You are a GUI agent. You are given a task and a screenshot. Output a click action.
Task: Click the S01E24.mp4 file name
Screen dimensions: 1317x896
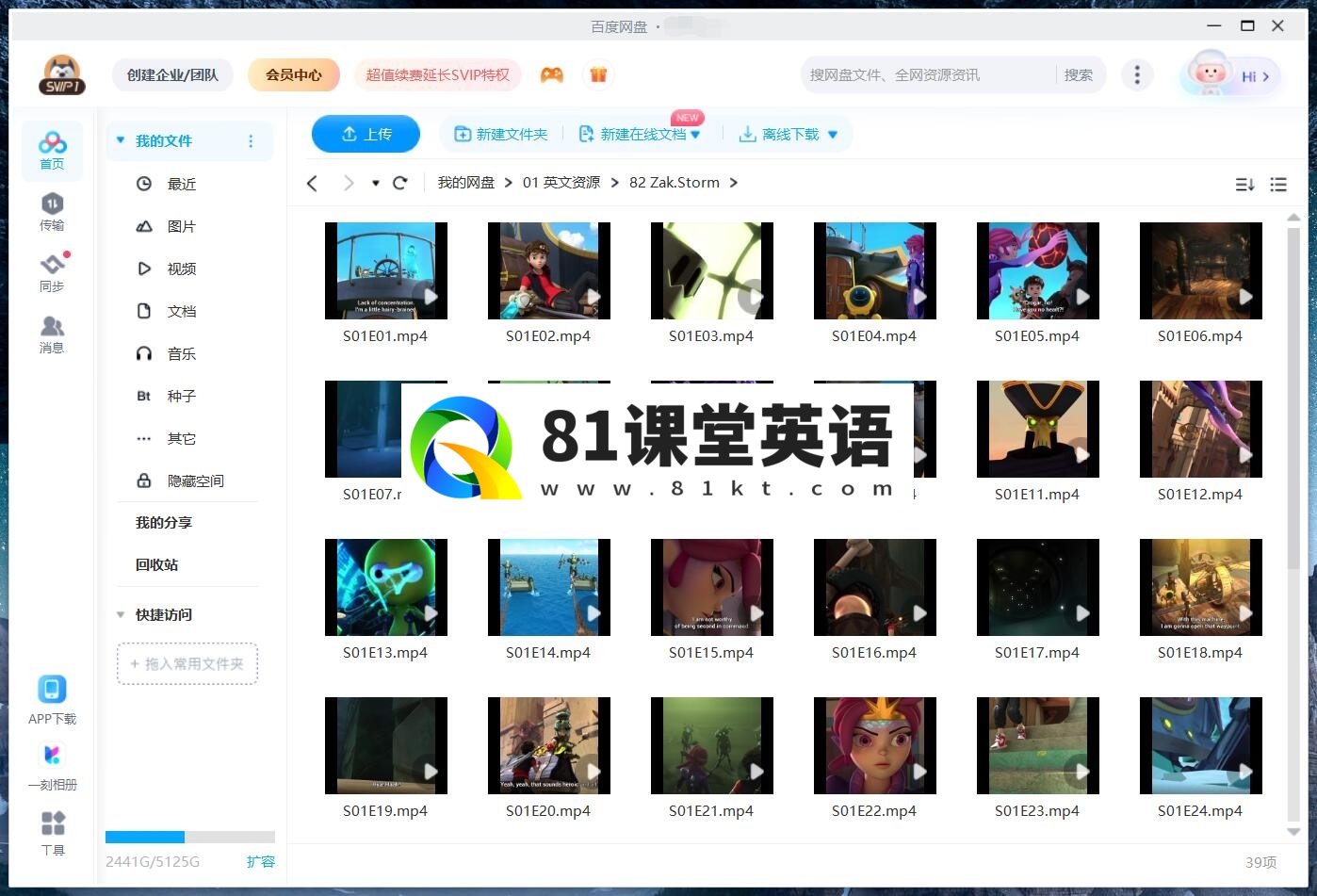point(1200,810)
